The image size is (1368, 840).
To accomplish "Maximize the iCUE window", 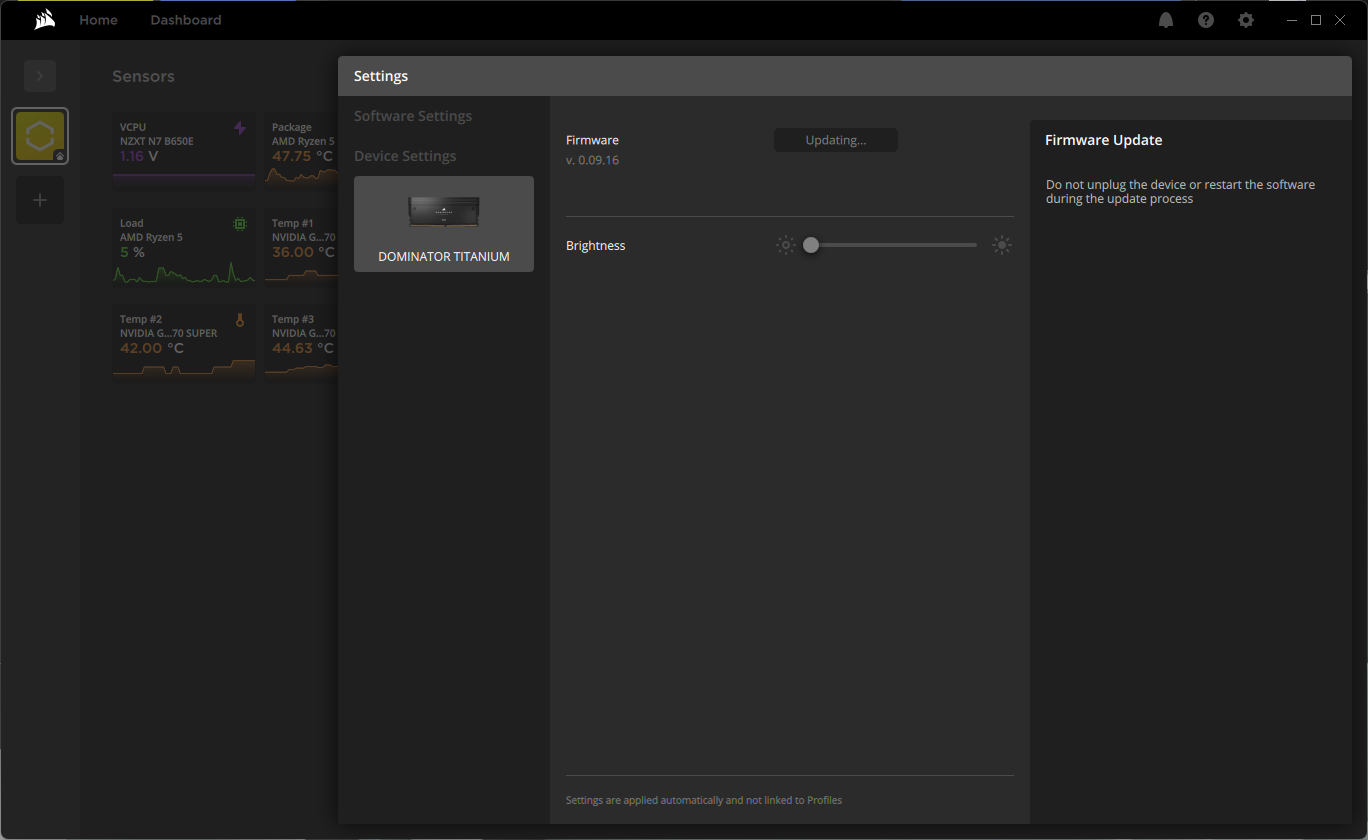I will pos(1316,20).
